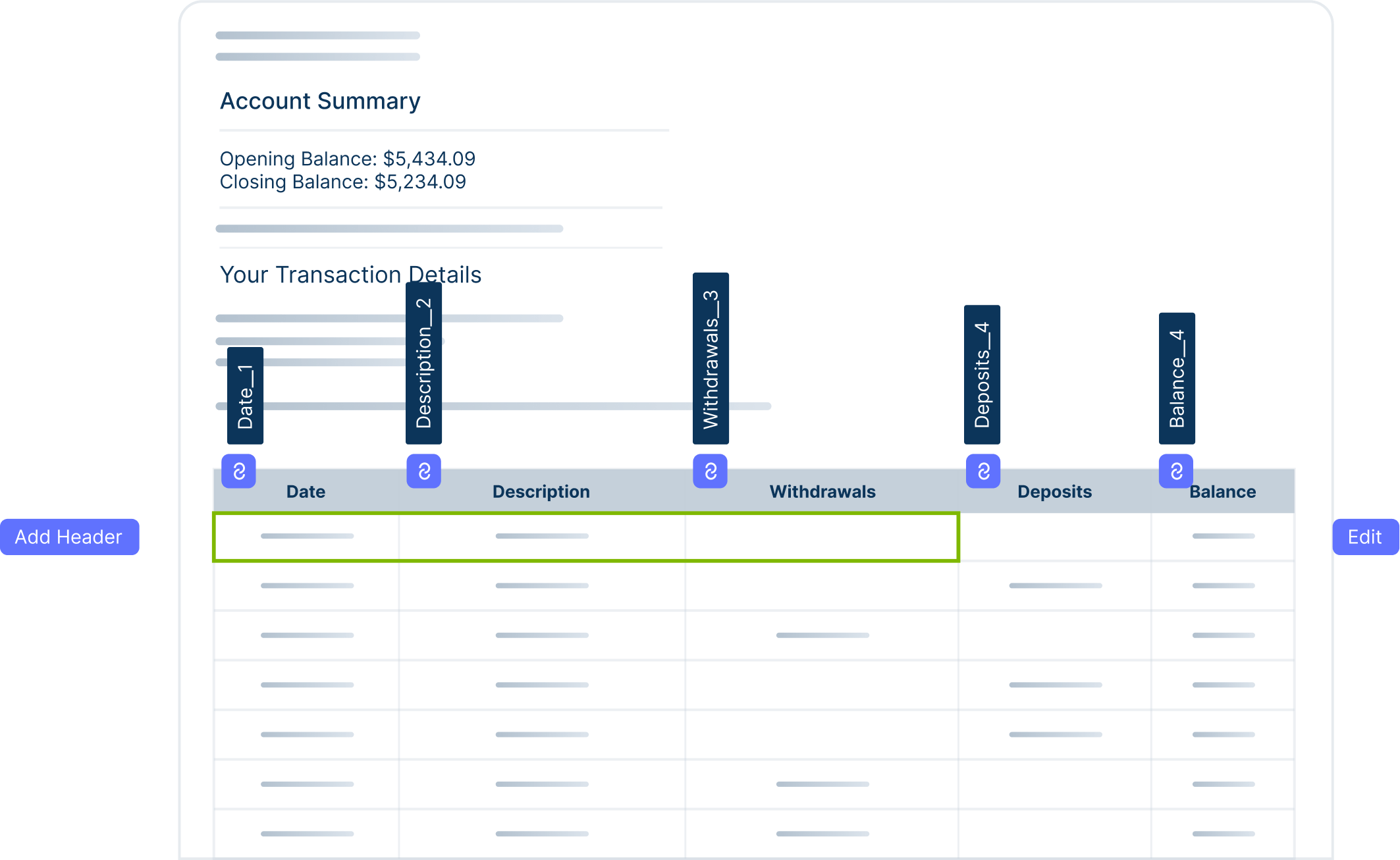Click the green highlighted first table row

(585, 537)
